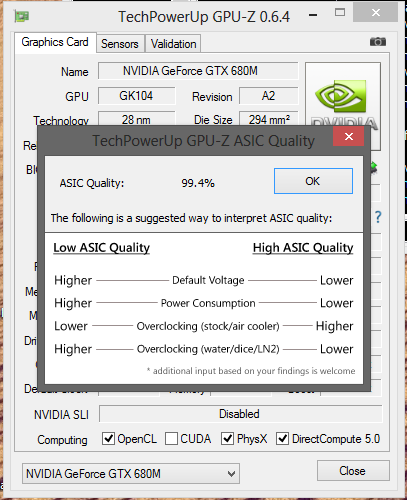
Task: Click OK in ASIC Quality dialog
Action: [x=313, y=181]
